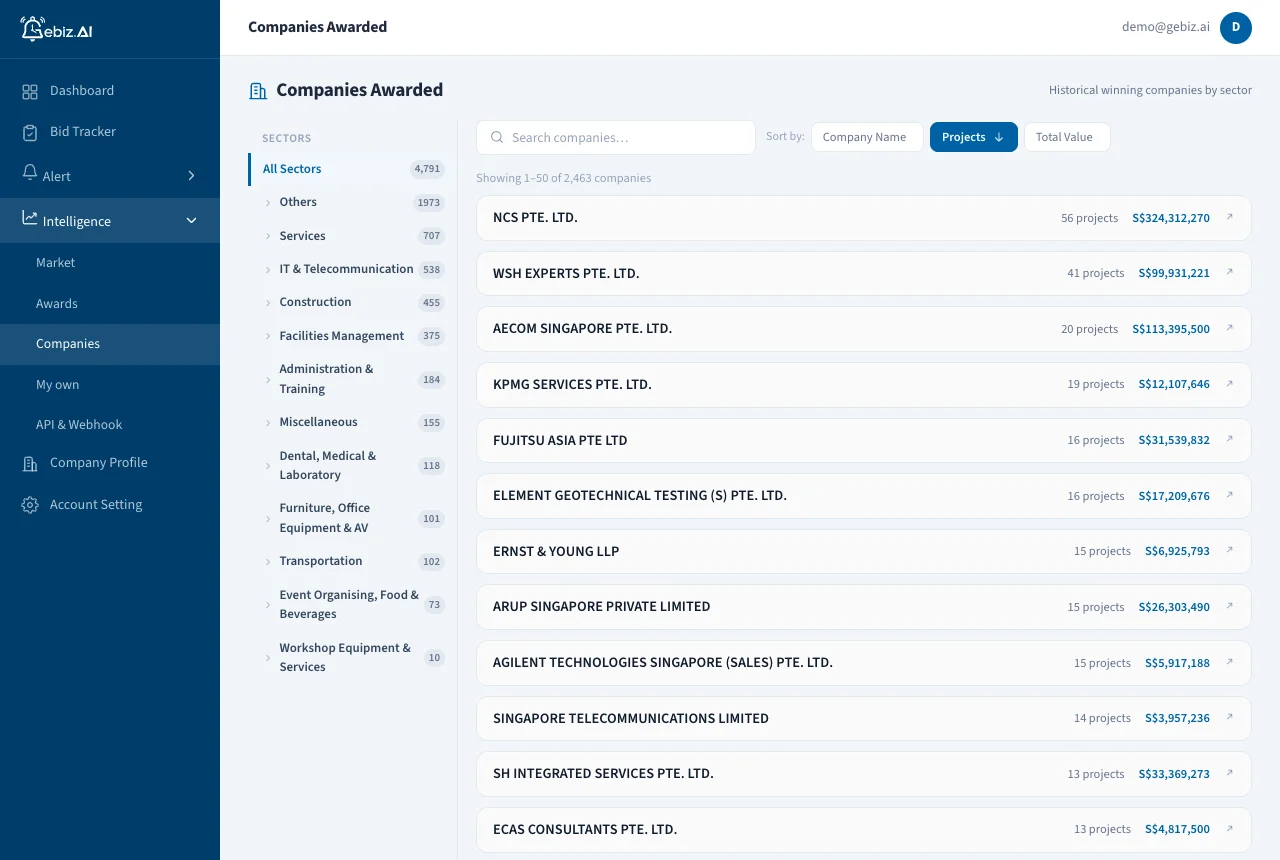Viewport: 1280px width, 860px height.
Task: Open KPMG SERVICES external link arrow
Action: pyautogui.click(x=1230, y=384)
